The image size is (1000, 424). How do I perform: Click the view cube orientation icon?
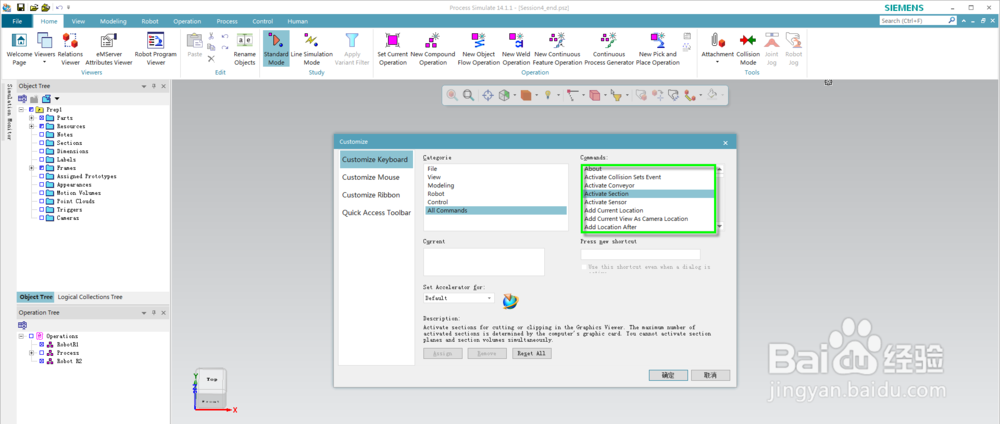click(504, 95)
